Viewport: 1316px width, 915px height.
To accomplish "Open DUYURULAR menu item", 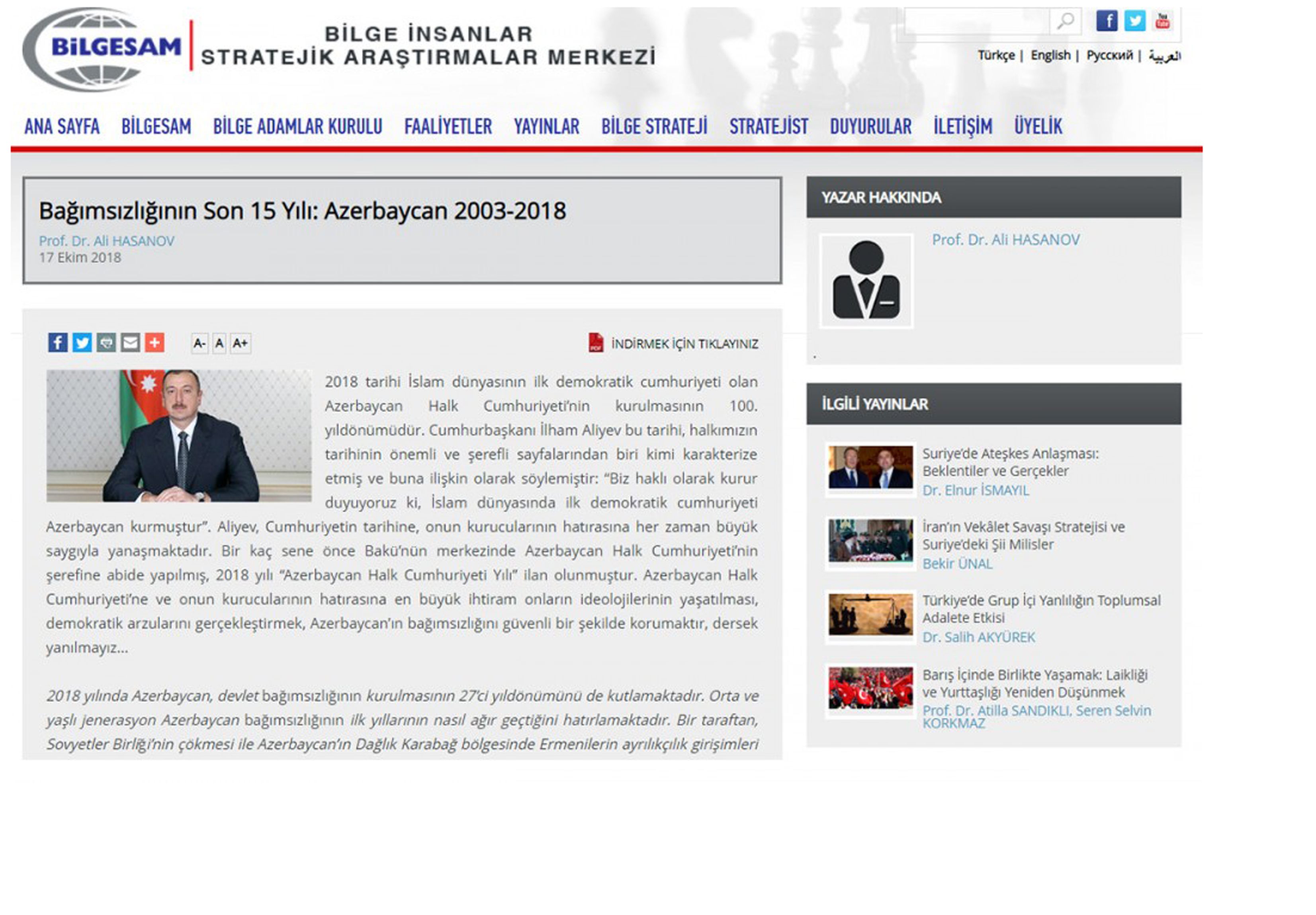I will 871,126.
